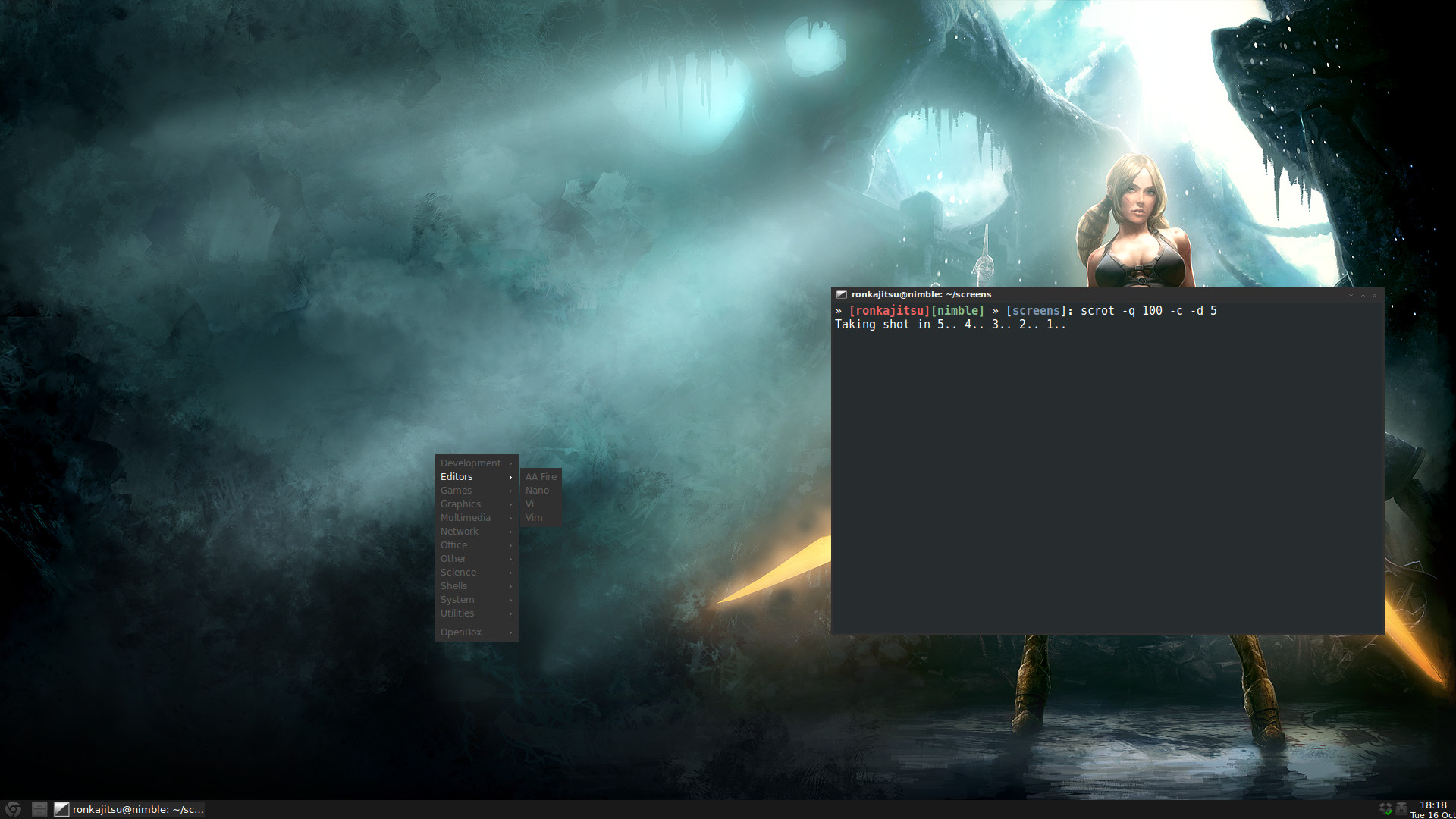The width and height of the screenshot is (1456, 819).
Task: Click the 'Taking shot in 5..' output line
Action: point(950,325)
